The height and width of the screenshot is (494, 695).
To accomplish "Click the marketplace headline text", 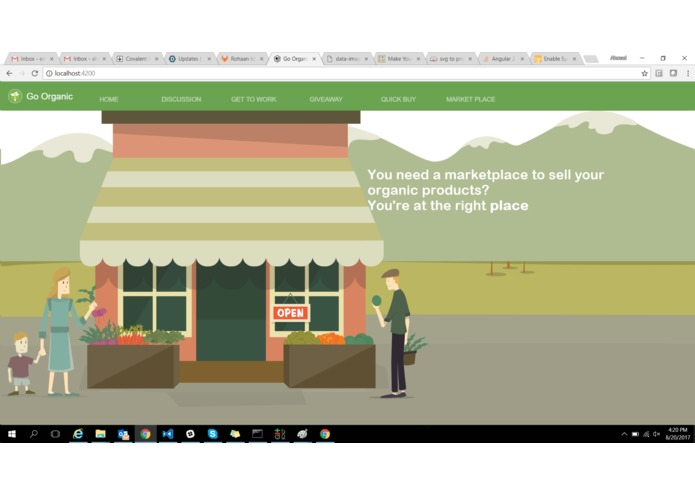I will [x=485, y=190].
